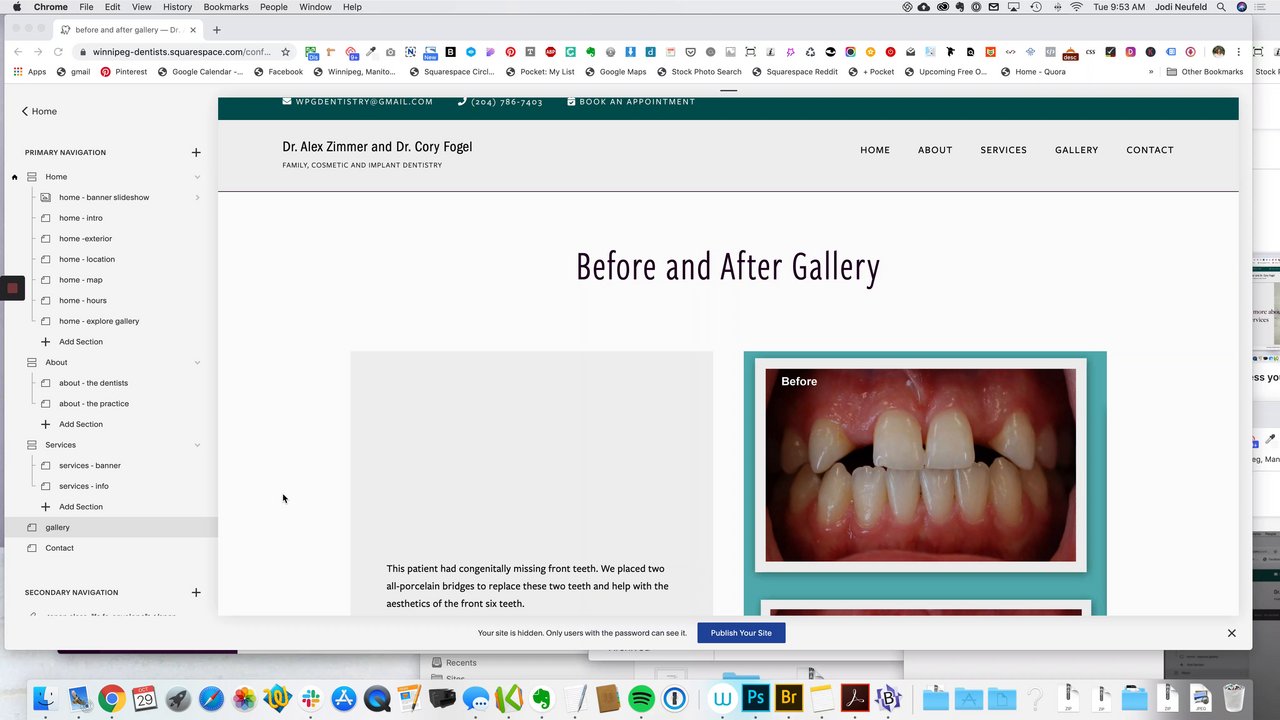The image size is (1280, 720).
Task: Open about - the practice page
Action: (x=94, y=404)
